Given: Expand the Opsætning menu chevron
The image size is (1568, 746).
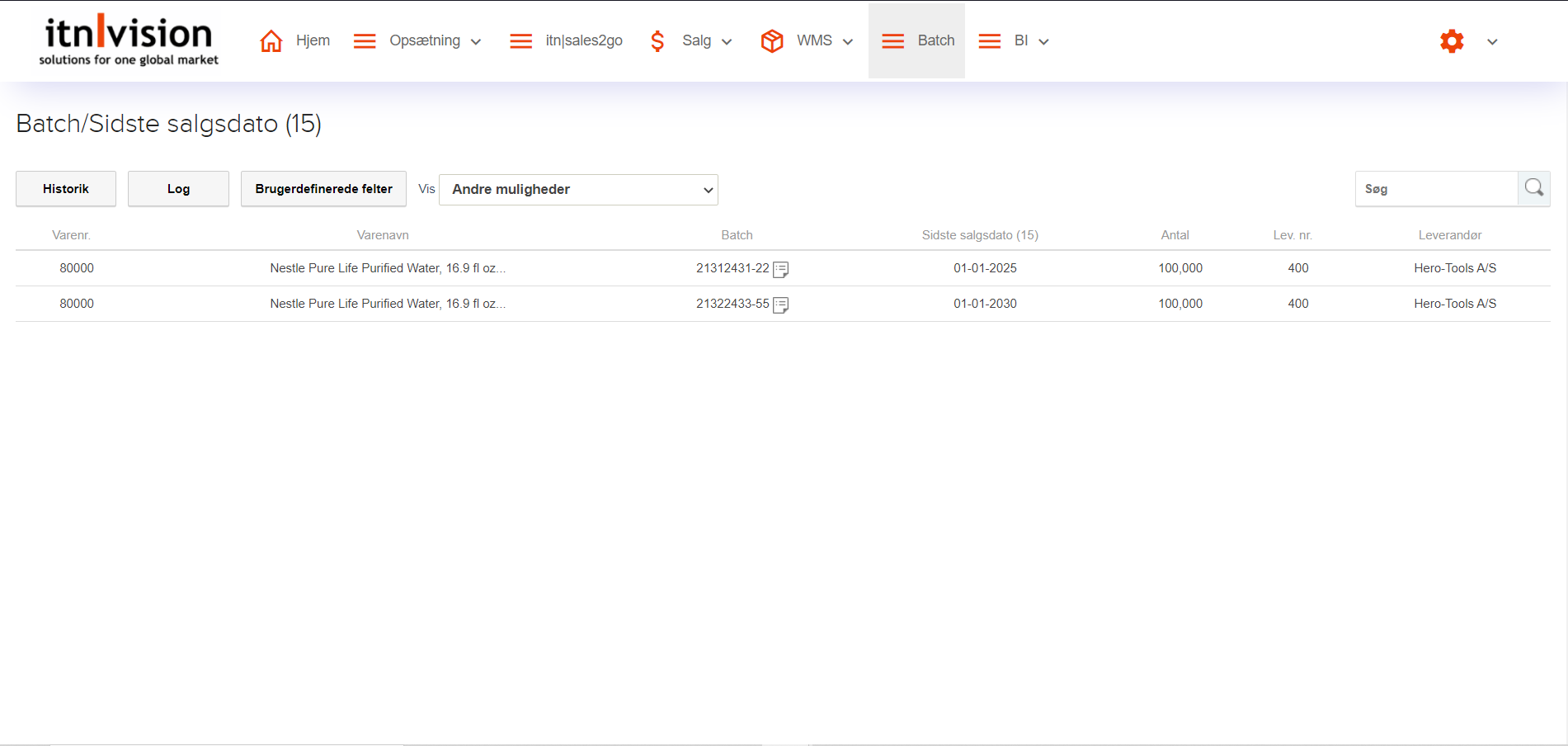Looking at the screenshot, I should point(476,42).
